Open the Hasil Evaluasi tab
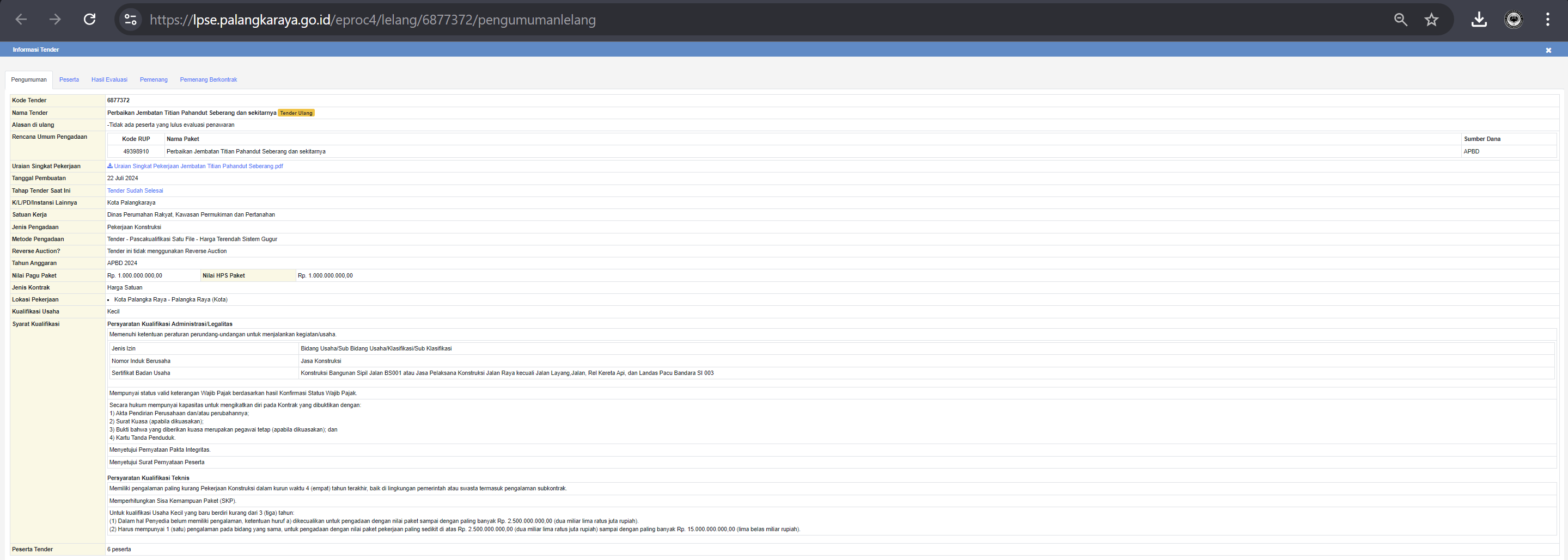1568x560 pixels. coord(109,79)
